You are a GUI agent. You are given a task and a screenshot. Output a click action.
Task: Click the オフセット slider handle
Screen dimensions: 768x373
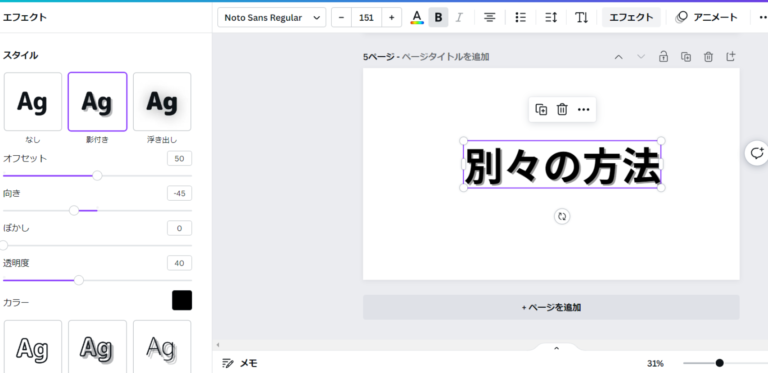(97, 175)
